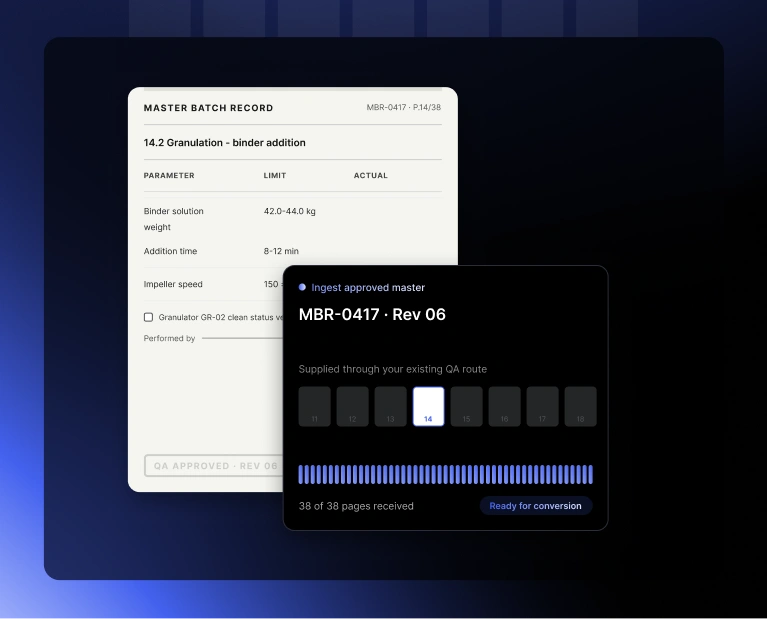Screen dimensions: 767x619
Task: Select page thumbnail 16
Action: [x=504, y=407]
